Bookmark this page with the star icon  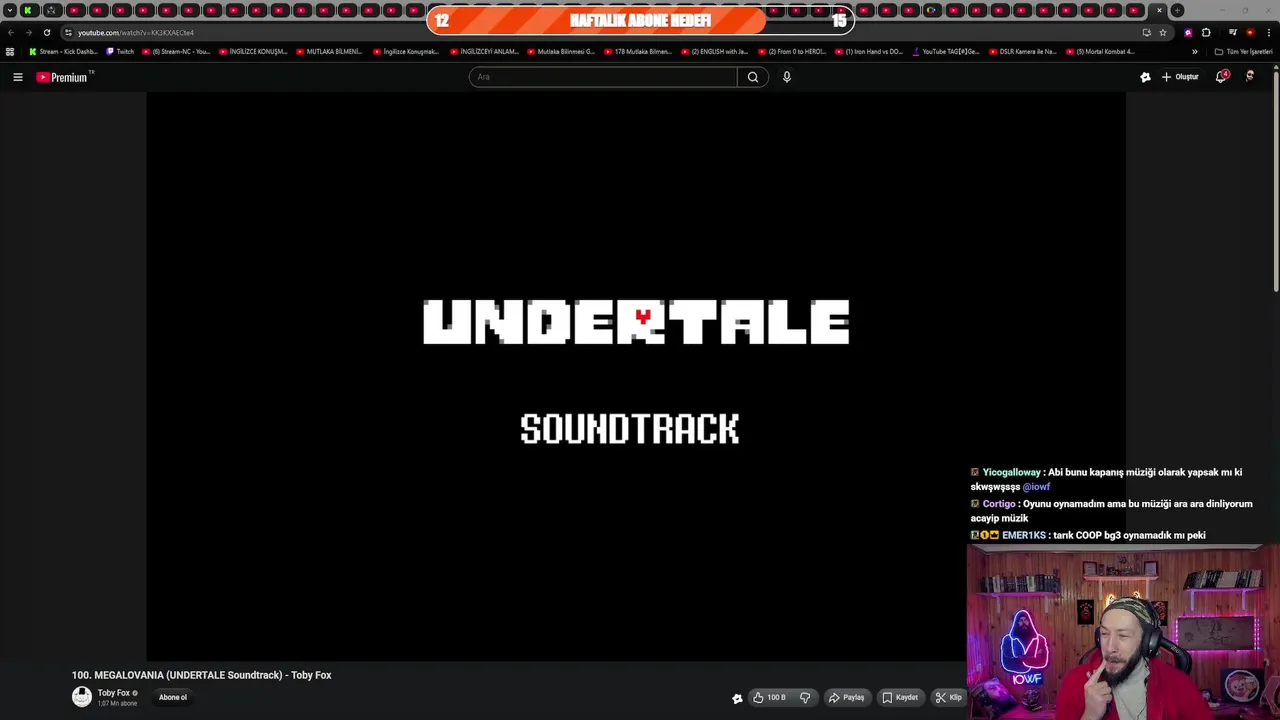[x=1162, y=32]
